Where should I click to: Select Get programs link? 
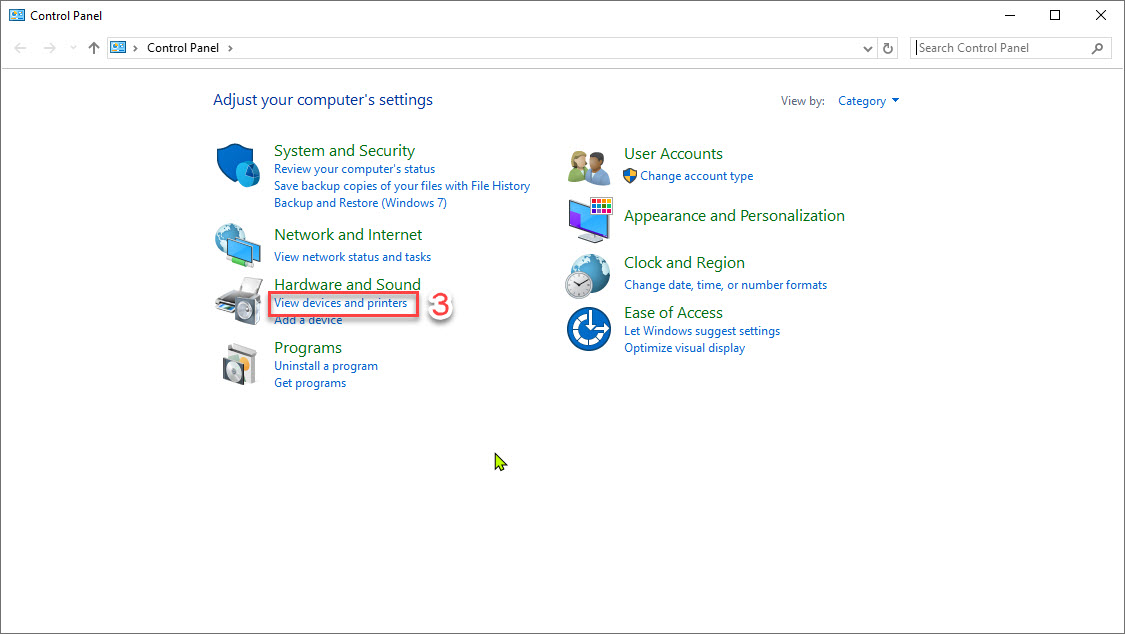(x=310, y=383)
